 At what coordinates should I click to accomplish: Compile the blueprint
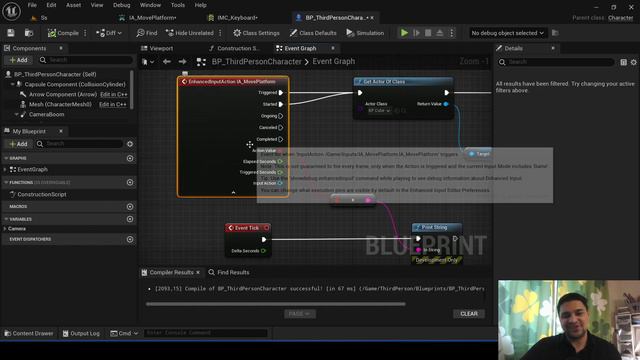click(x=63, y=33)
